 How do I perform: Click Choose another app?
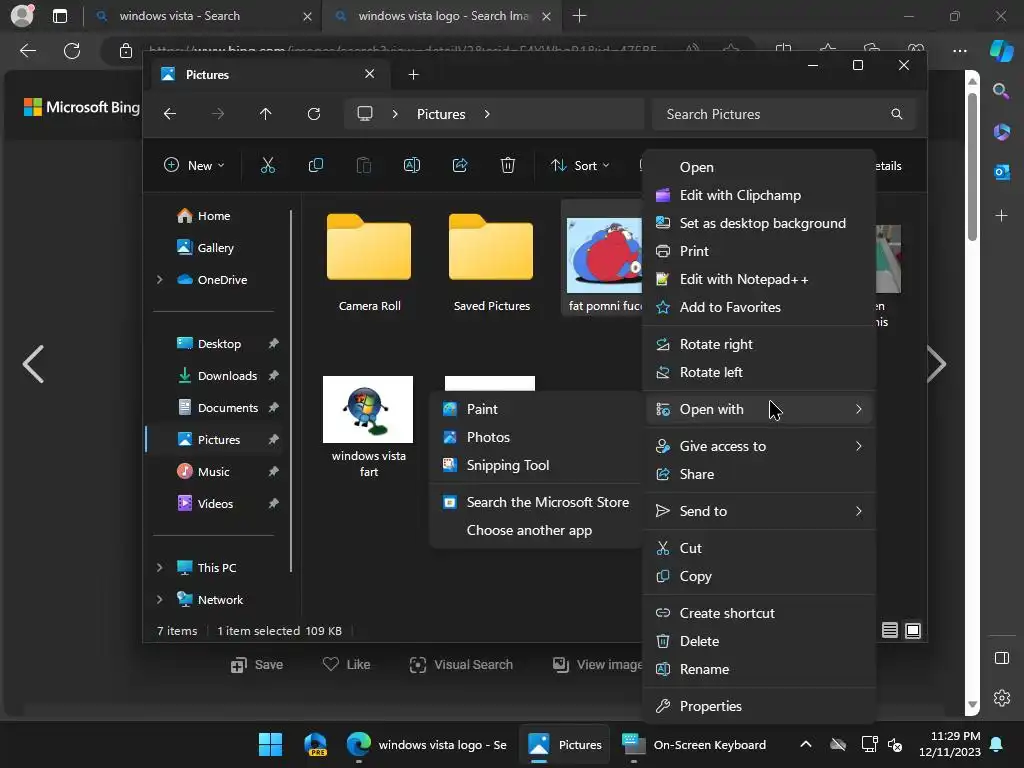[x=536, y=530]
